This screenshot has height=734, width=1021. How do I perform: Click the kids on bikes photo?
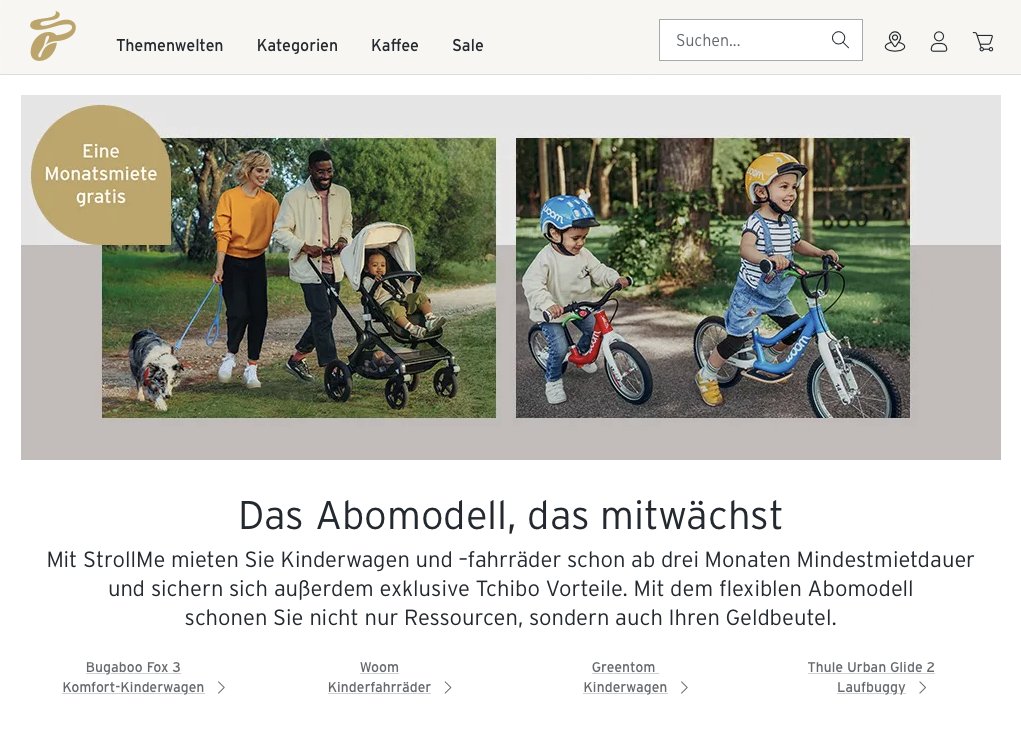713,278
